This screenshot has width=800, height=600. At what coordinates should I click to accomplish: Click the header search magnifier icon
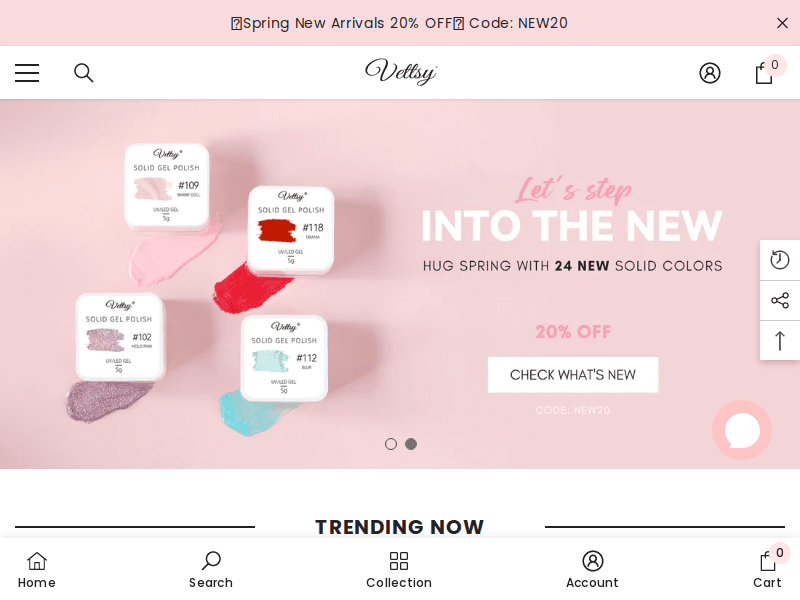(x=84, y=73)
